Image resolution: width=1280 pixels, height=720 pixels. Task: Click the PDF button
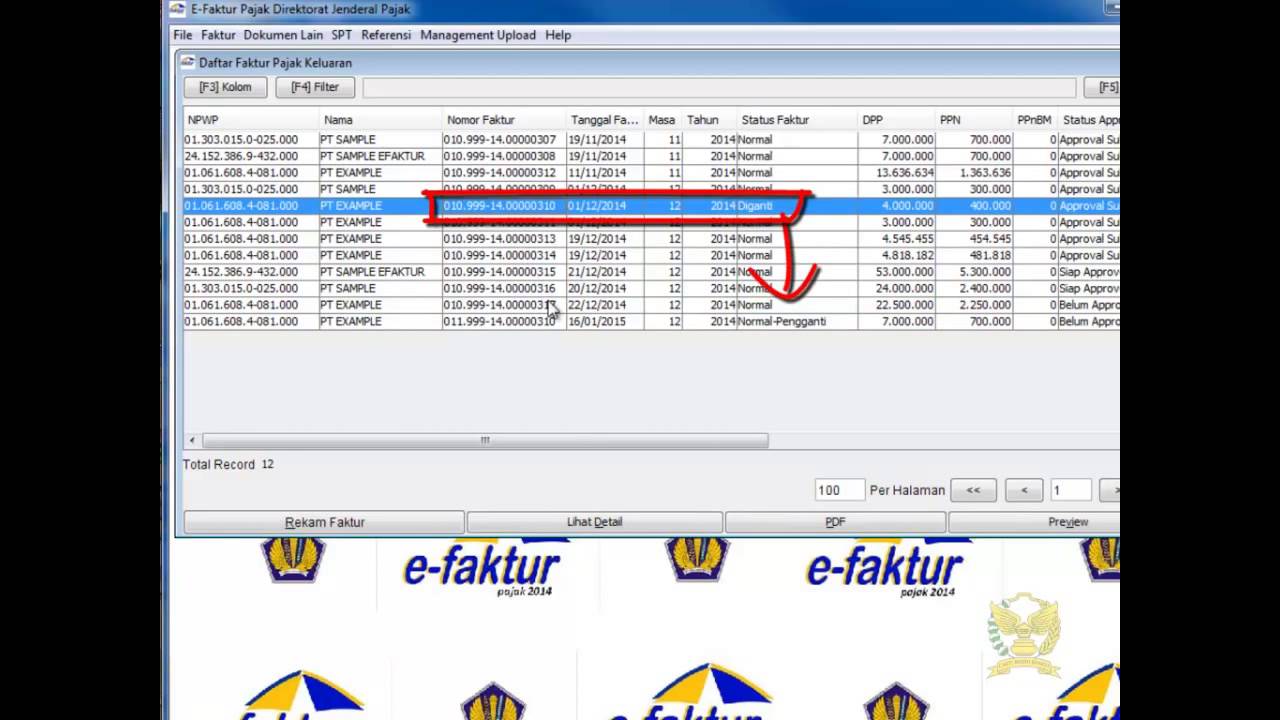[x=835, y=522]
